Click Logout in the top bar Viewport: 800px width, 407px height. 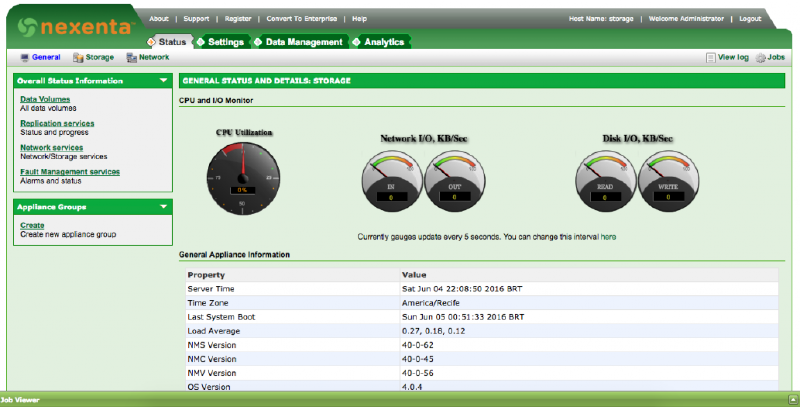[750, 19]
